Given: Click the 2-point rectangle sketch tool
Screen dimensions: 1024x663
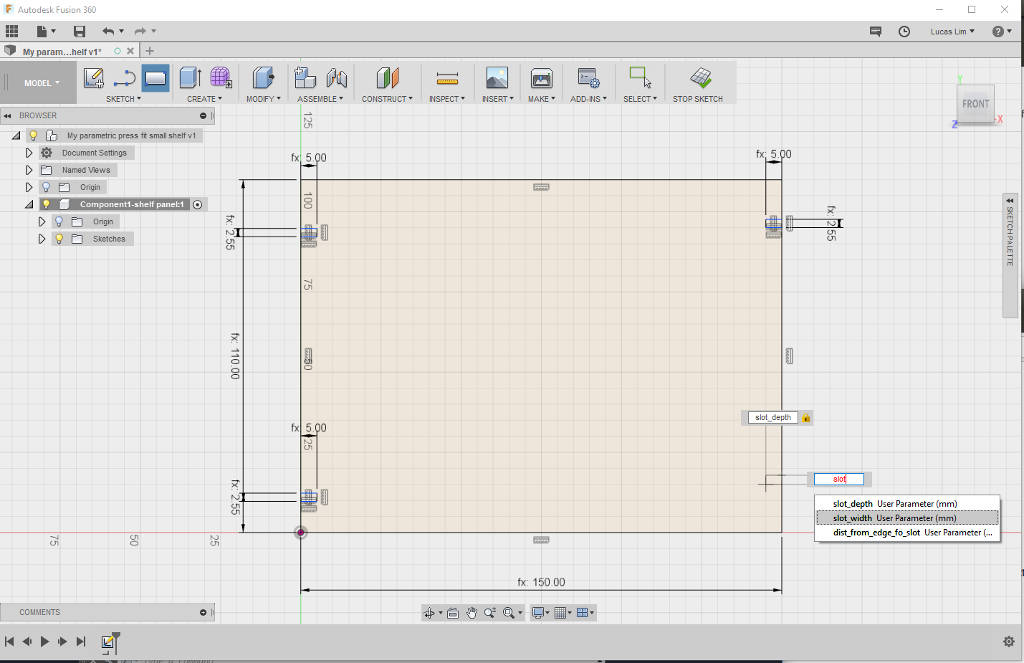Looking at the screenshot, I should [155, 78].
